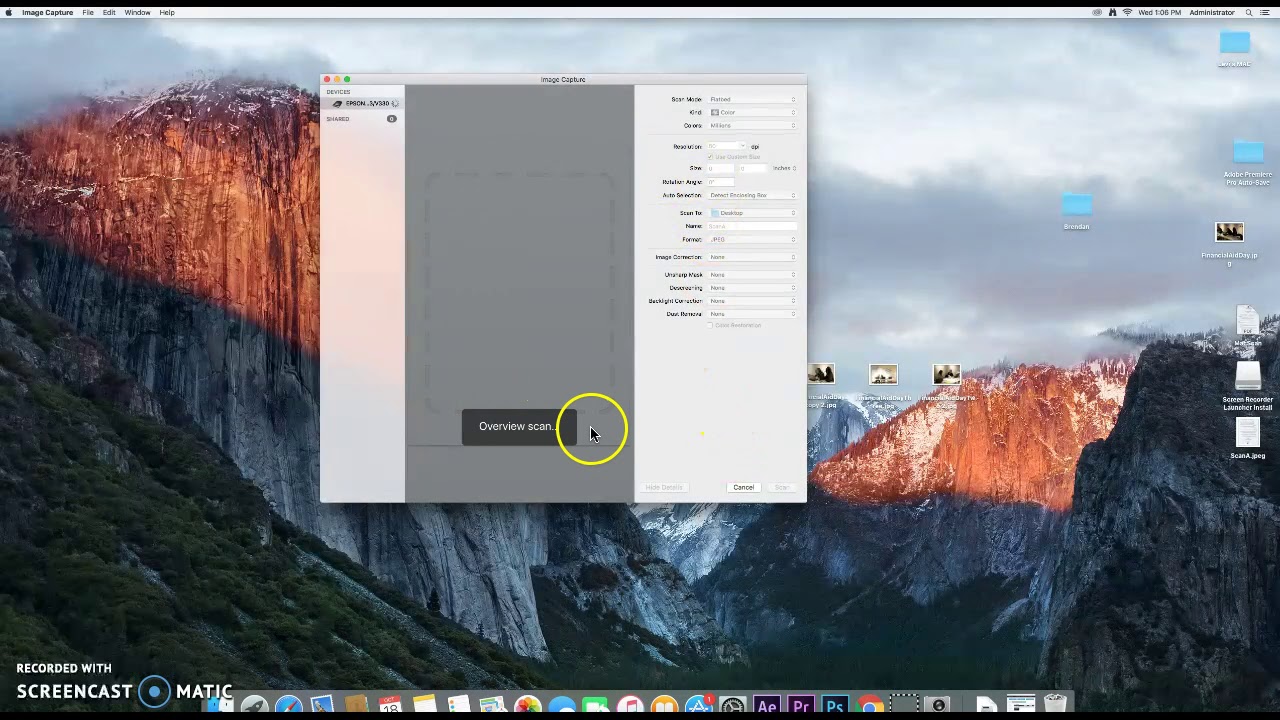1280x720 pixels.
Task: Open the Colors Millions dropdown
Action: (x=752, y=125)
